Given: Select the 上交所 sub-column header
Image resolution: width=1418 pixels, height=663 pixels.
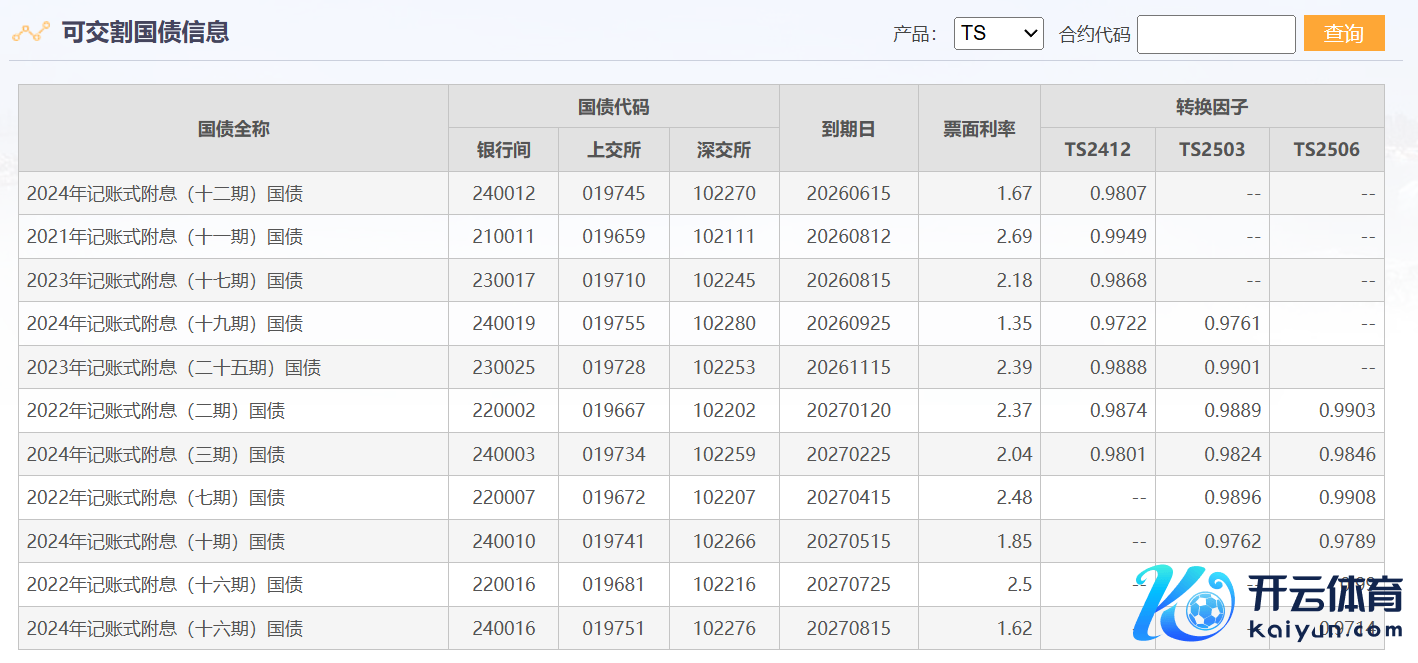Looking at the screenshot, I should tap(613, 150).
